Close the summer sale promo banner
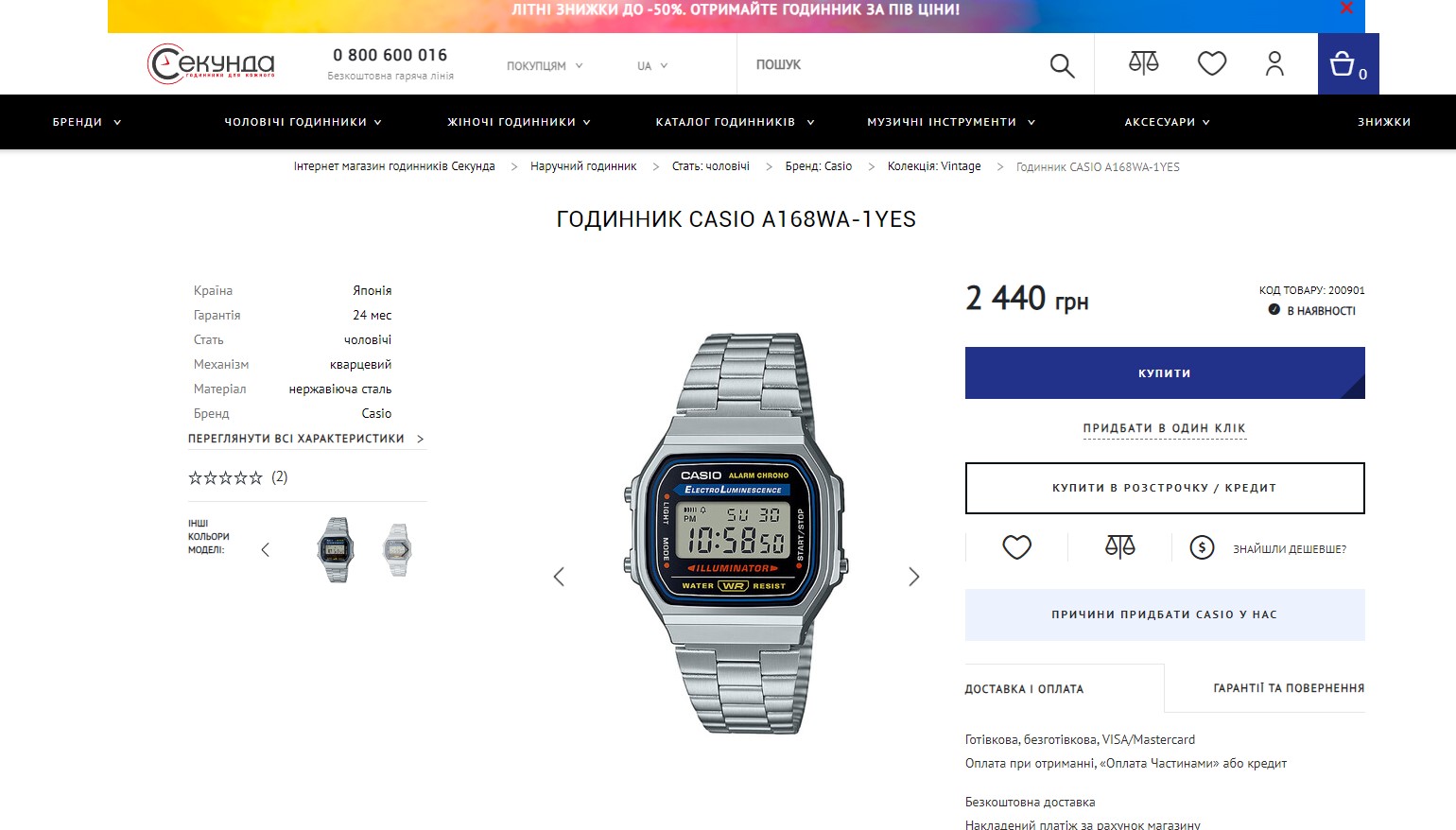The height and width of the screenshot is (830, 1456). 1346,9
